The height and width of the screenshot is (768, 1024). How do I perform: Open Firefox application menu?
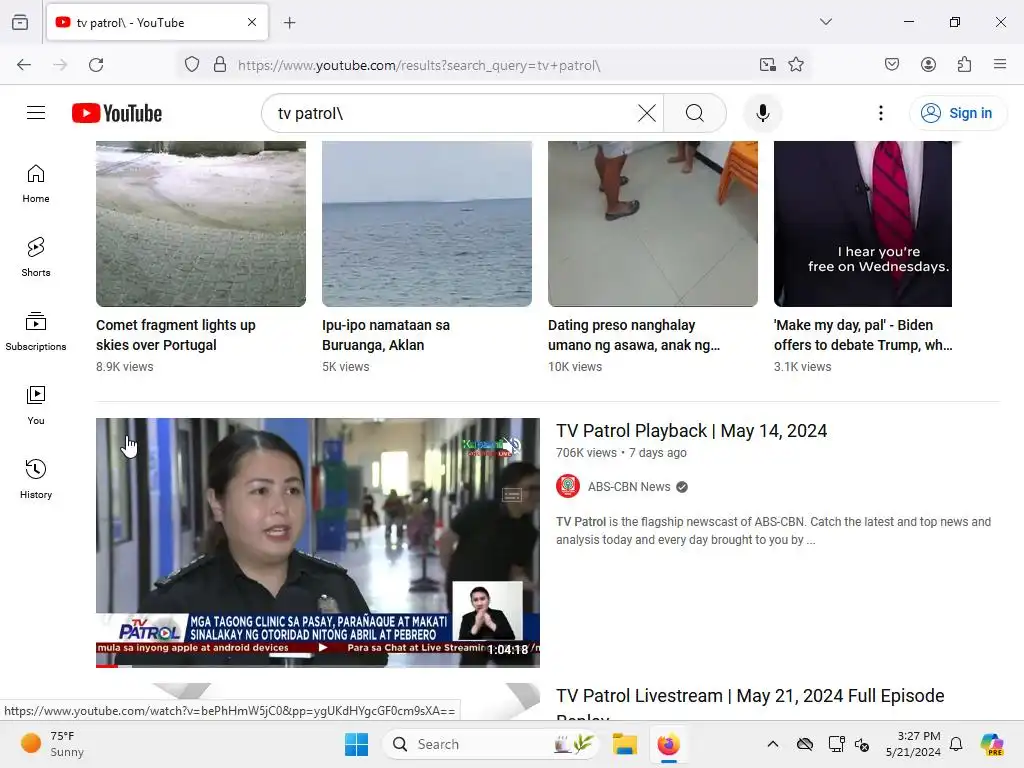(1000, 65)
